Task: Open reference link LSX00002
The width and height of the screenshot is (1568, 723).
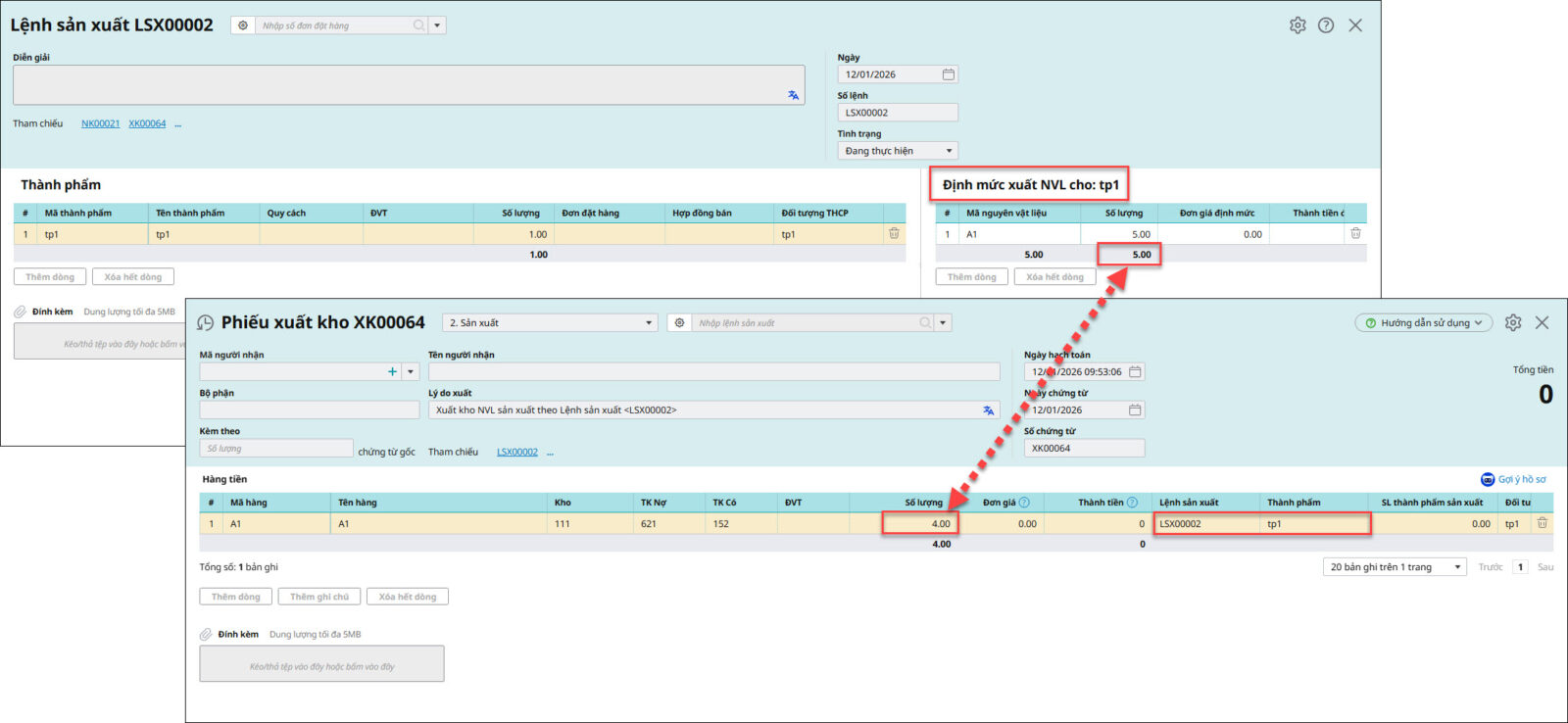Action: point(516,453)
